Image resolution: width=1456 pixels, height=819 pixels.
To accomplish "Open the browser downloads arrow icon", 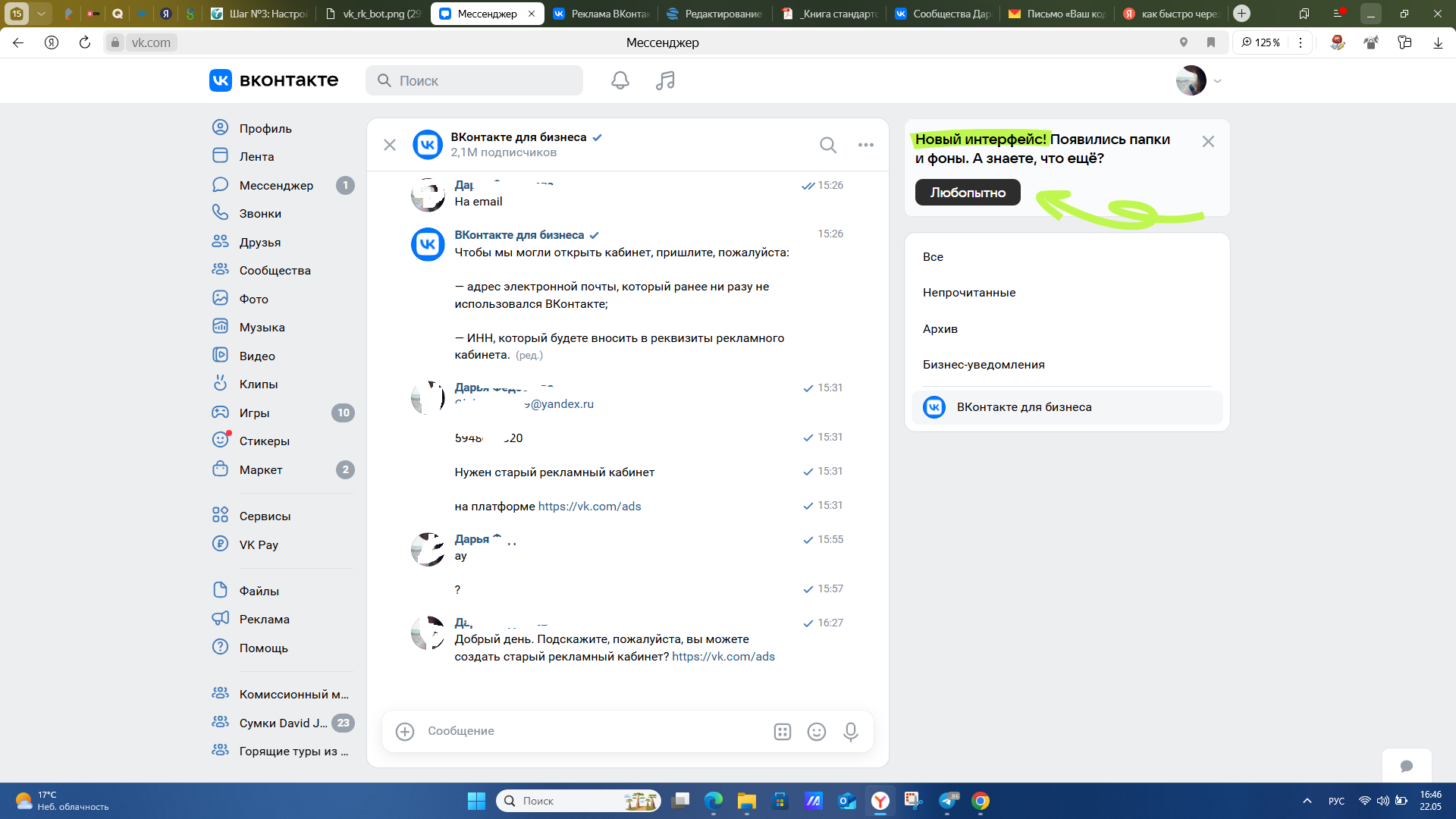I will [1438, 42].
